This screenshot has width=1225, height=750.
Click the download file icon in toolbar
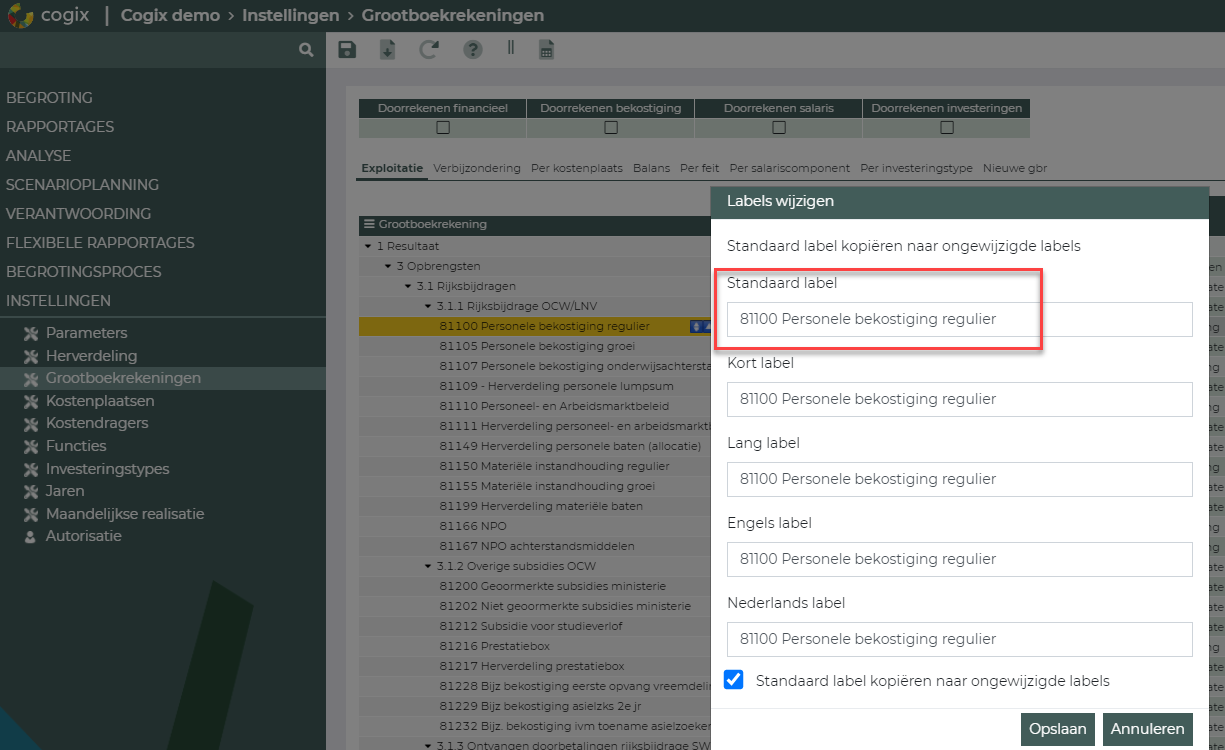[x=388, y=50]
